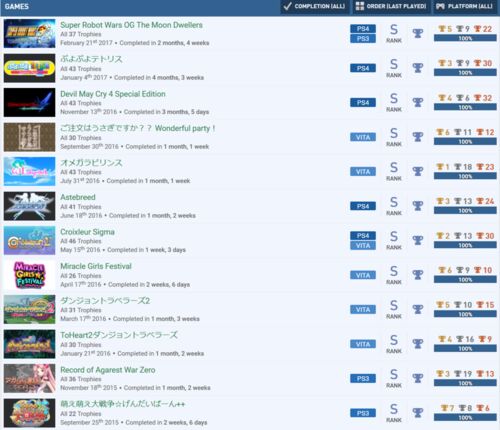Click the silver trophy count 19 for Record of Agarest

coord(463,374)
